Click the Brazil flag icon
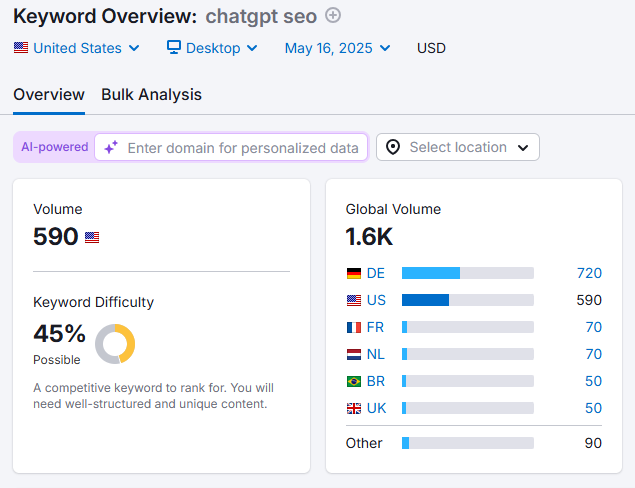Viewport: 635px width, 488px height. click(354, 381)
